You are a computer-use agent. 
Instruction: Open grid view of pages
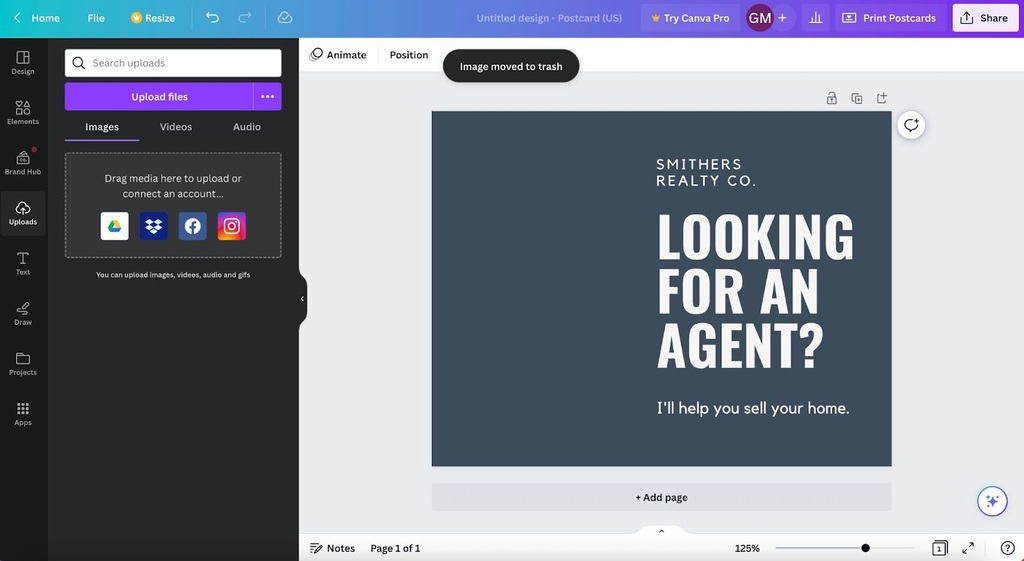click(940, 548)
